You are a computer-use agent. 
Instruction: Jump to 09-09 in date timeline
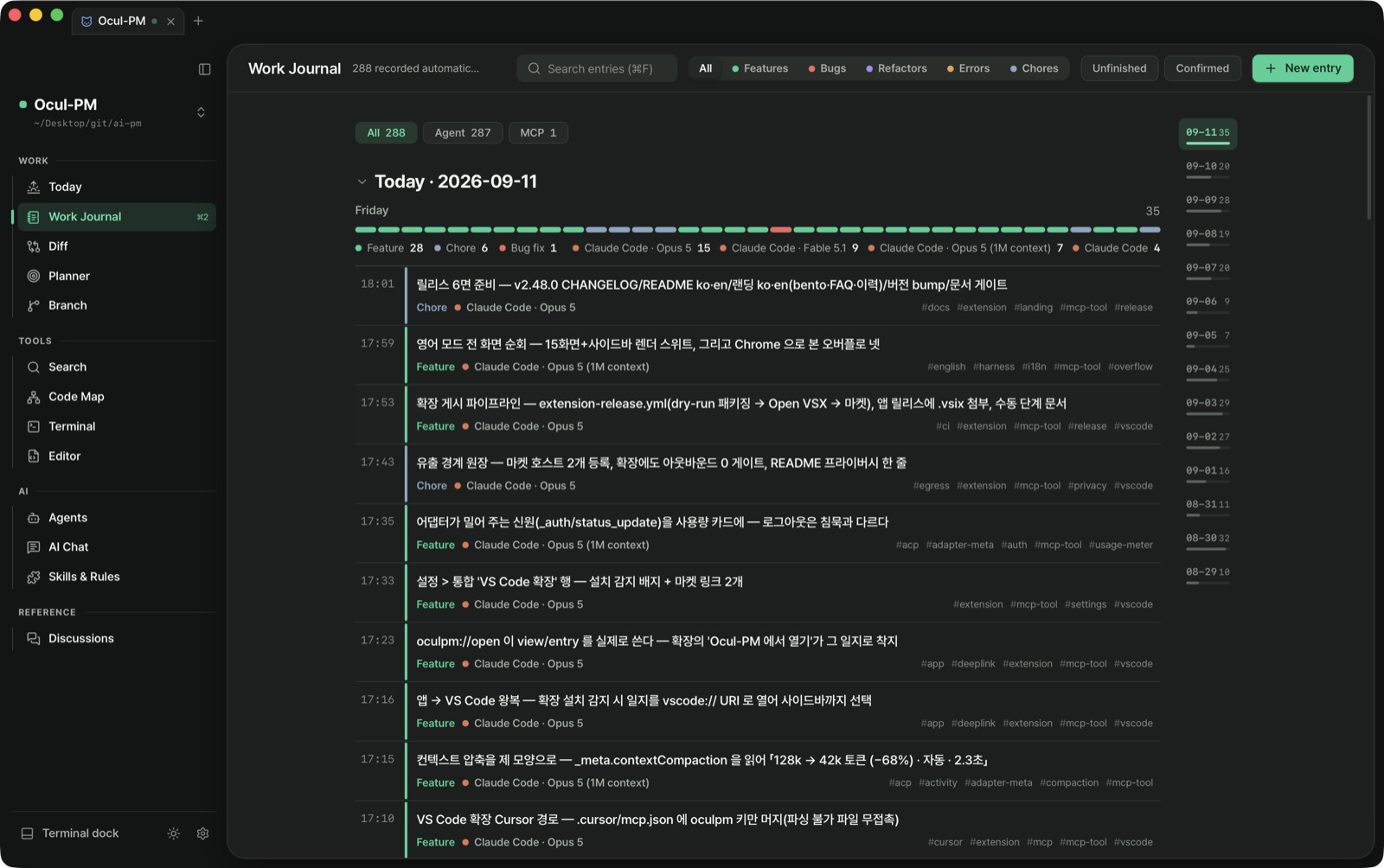pos(1208,202)
